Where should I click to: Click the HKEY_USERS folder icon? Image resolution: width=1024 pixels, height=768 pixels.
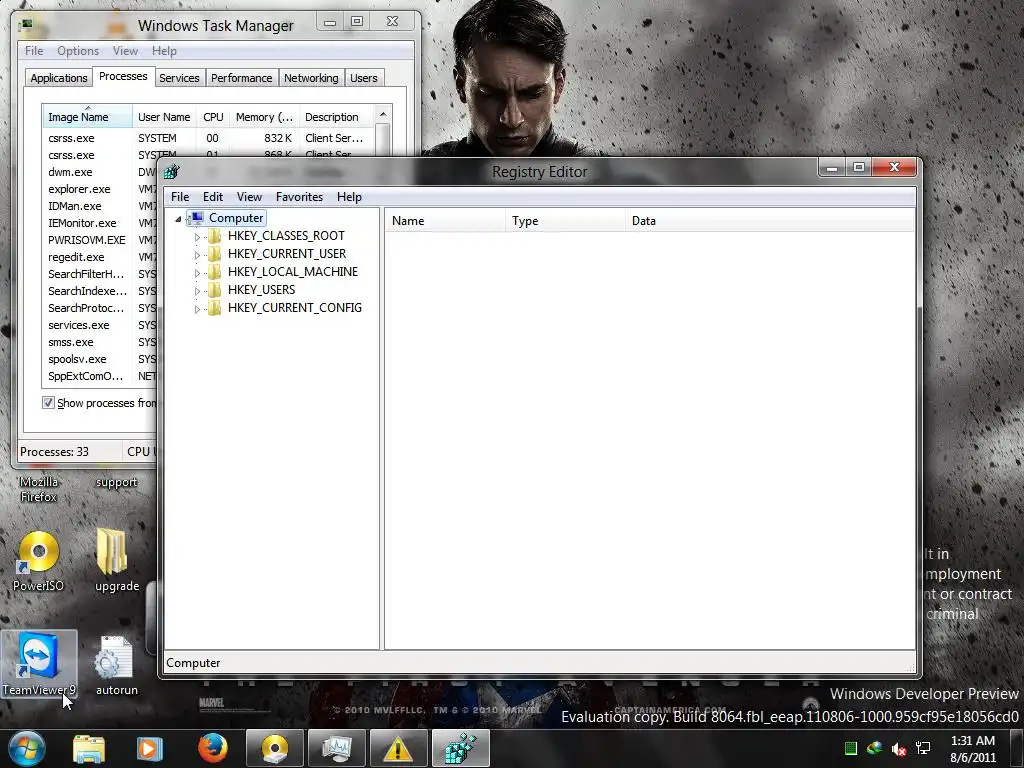[x=214, y=290]
